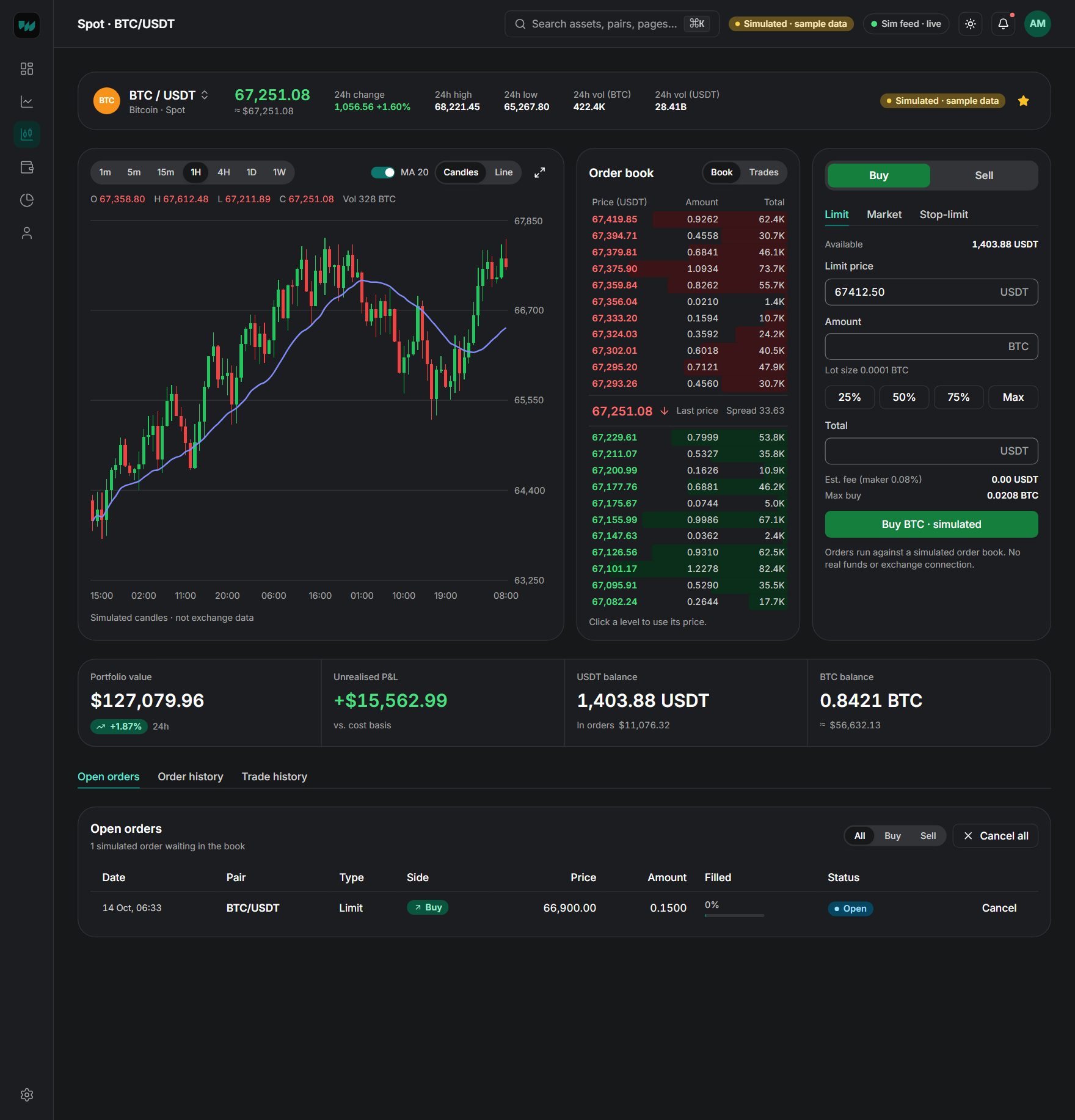Open the dashboard grid icon in sidebar
The height and width of the screenshot is (1120, 1075).
(x=27, y=68)
